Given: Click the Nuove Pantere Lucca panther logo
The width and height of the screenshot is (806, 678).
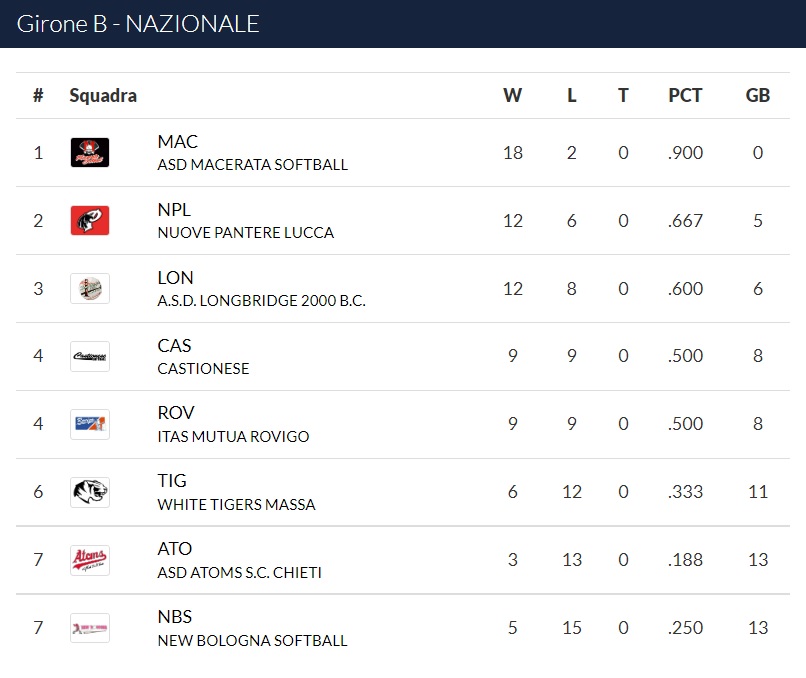Looking at the screenshot, I should point(90,221).
